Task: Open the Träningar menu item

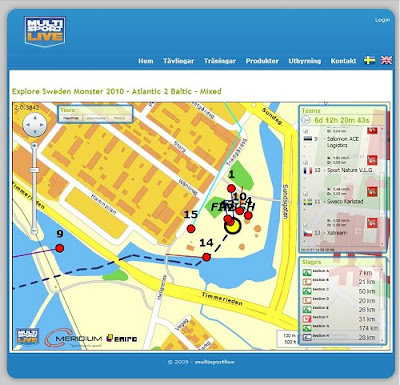Action: (220, 61)
